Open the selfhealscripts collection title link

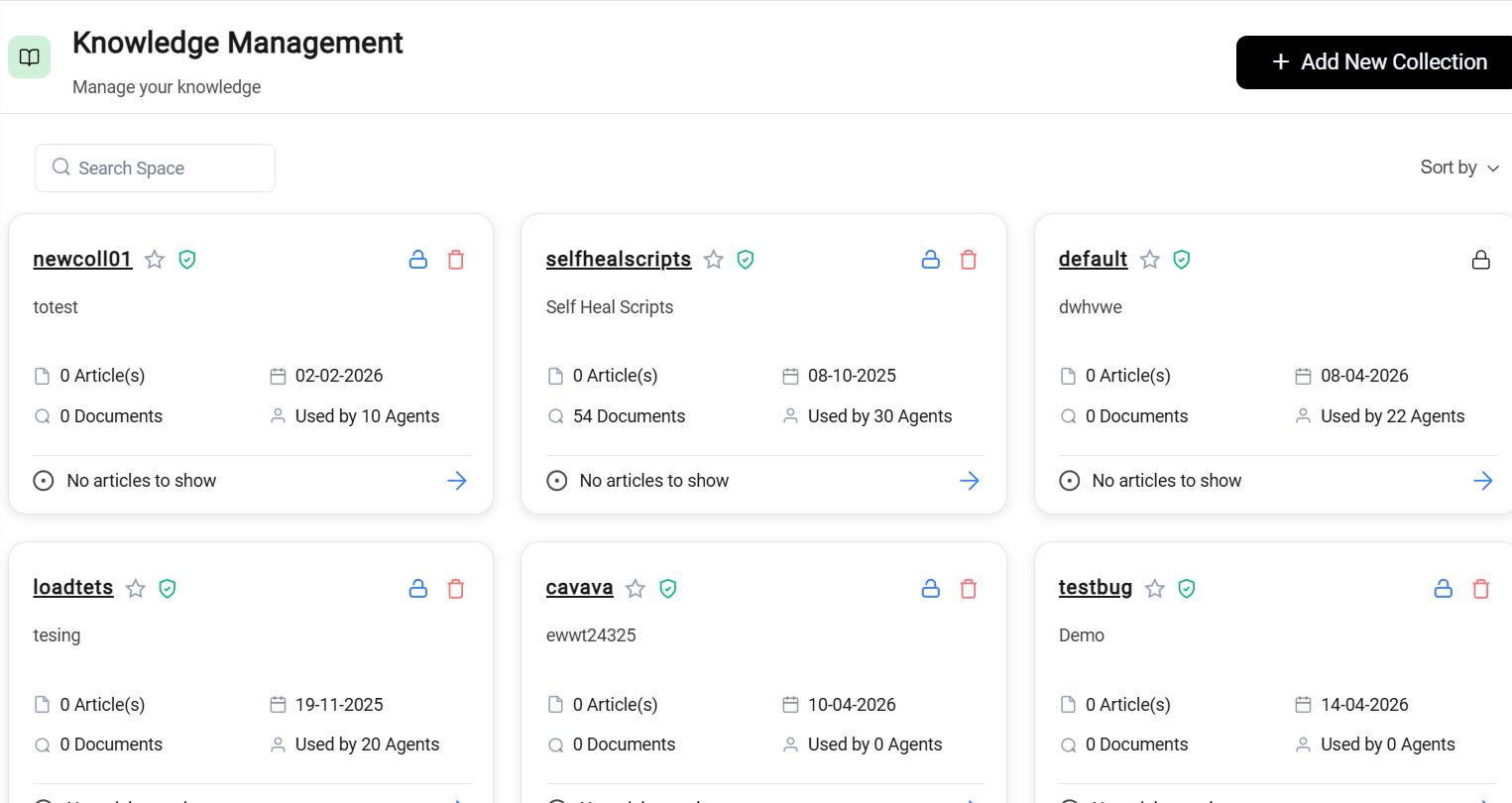point(619,259)
